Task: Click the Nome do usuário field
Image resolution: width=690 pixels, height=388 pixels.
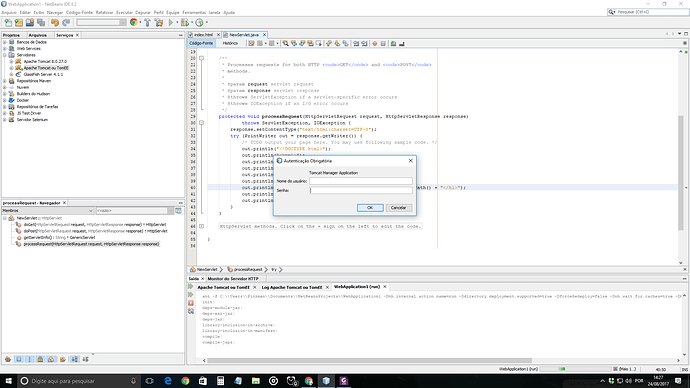Action: (361, 181)
